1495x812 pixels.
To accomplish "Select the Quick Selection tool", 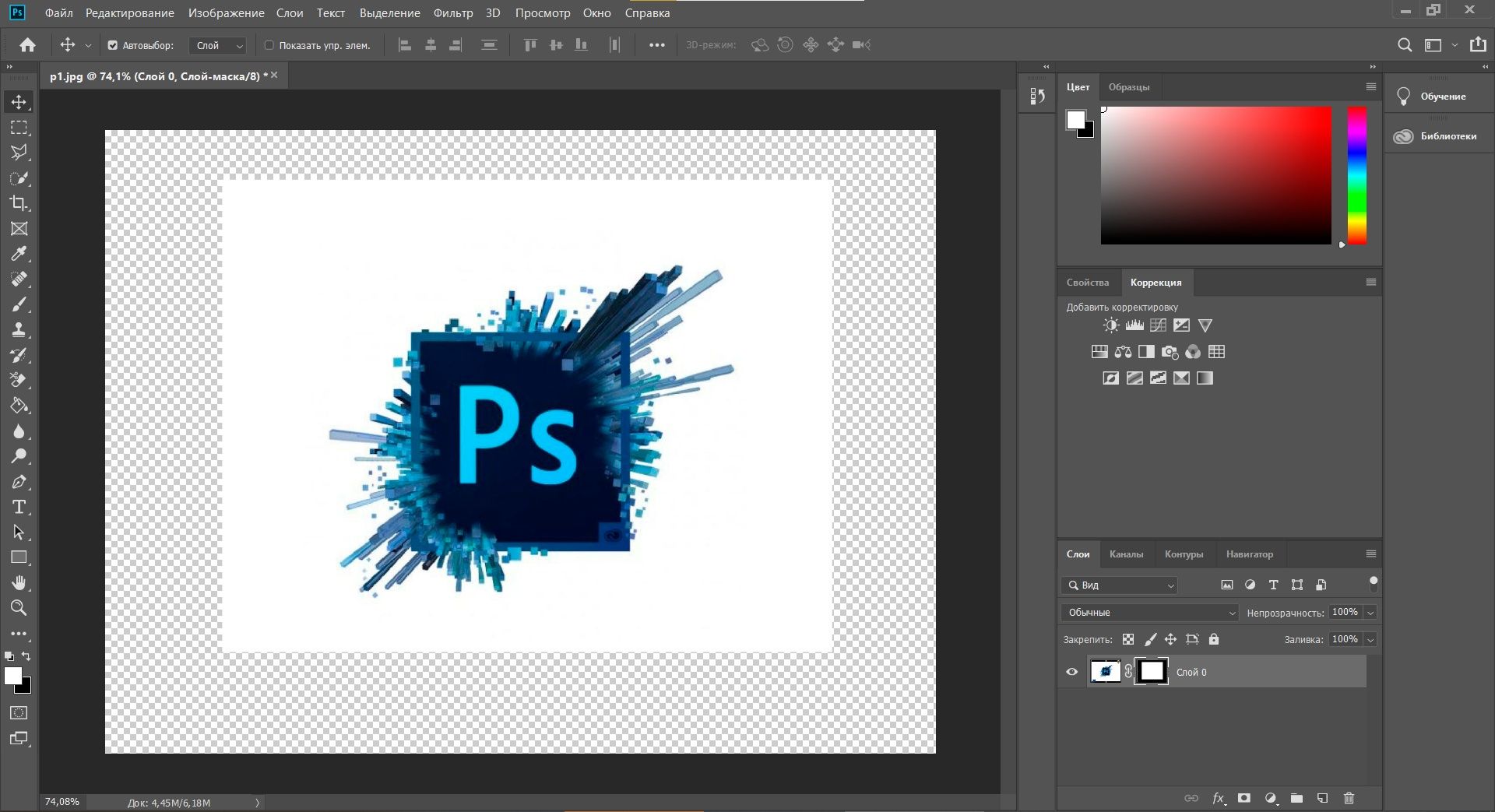I will [x=19, y=178].
